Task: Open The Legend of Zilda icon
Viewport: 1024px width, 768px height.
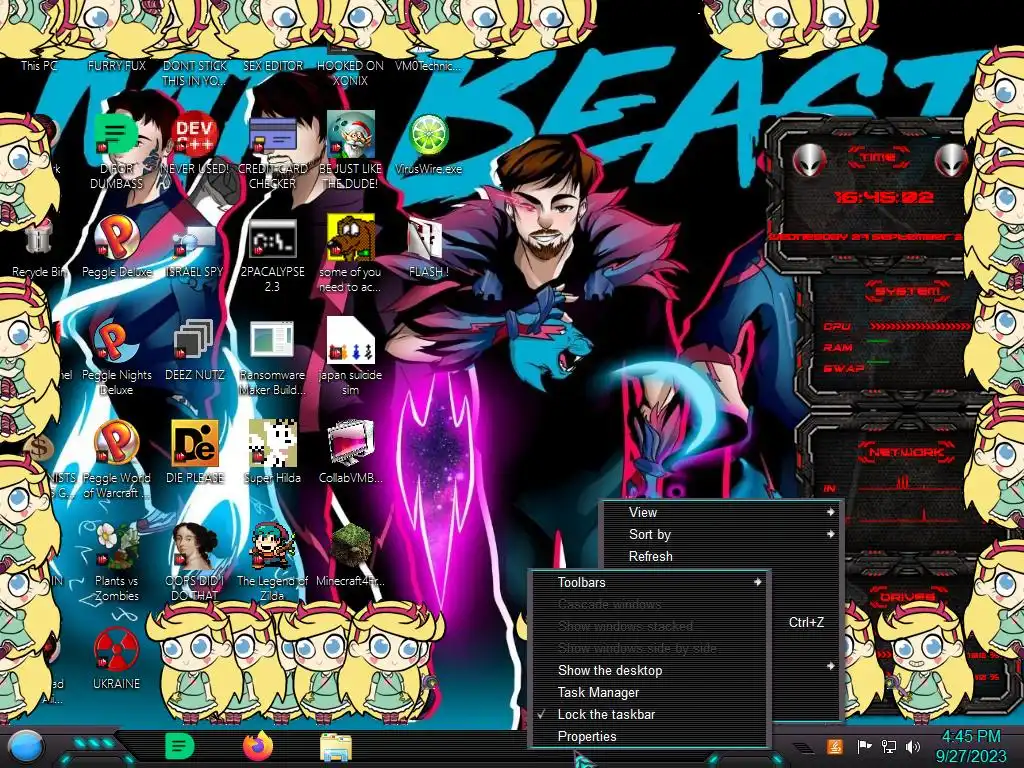Action: pos(272,546)
